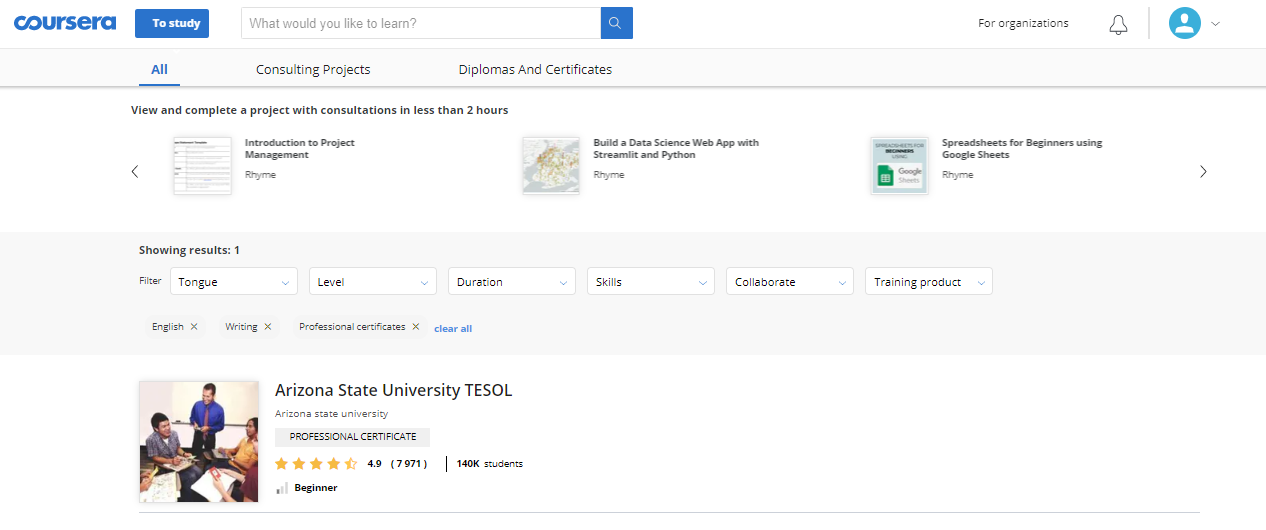
Task: Open Arizona State University TESOL title
Action: 393,390
